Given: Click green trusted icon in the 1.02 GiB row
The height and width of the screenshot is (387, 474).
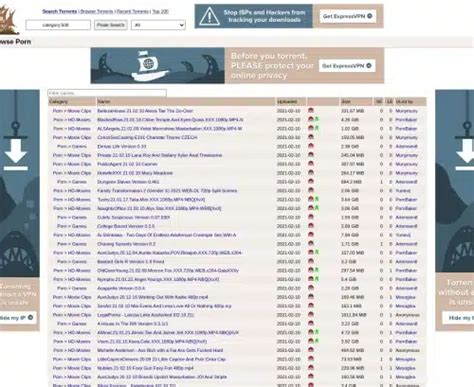Looking at the screenshot, I should tap(317, 128).
